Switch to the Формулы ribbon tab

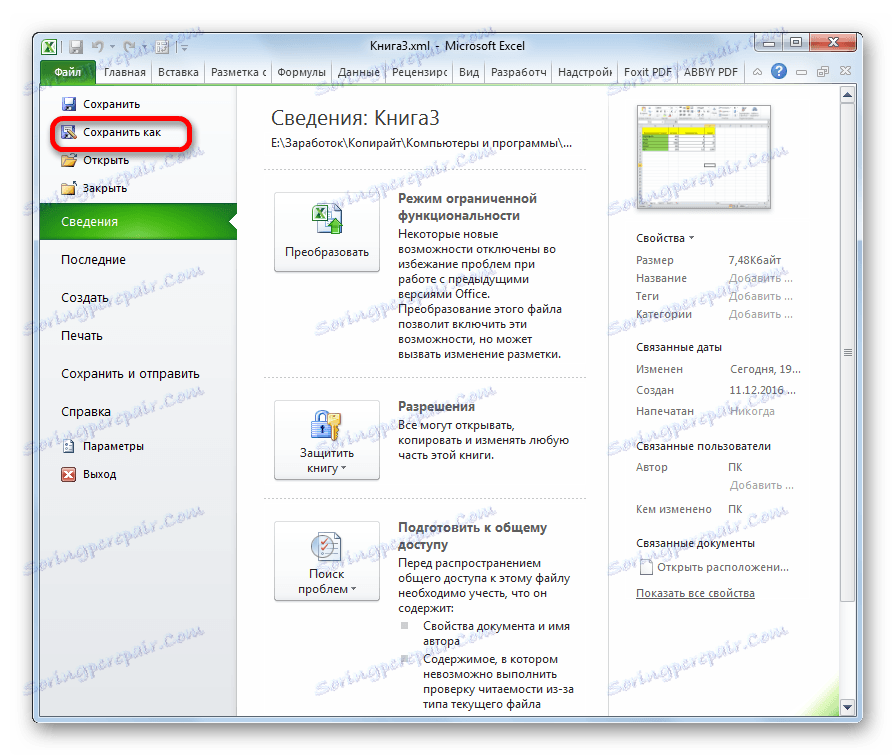pyautogui.click(x=301, y=72)
